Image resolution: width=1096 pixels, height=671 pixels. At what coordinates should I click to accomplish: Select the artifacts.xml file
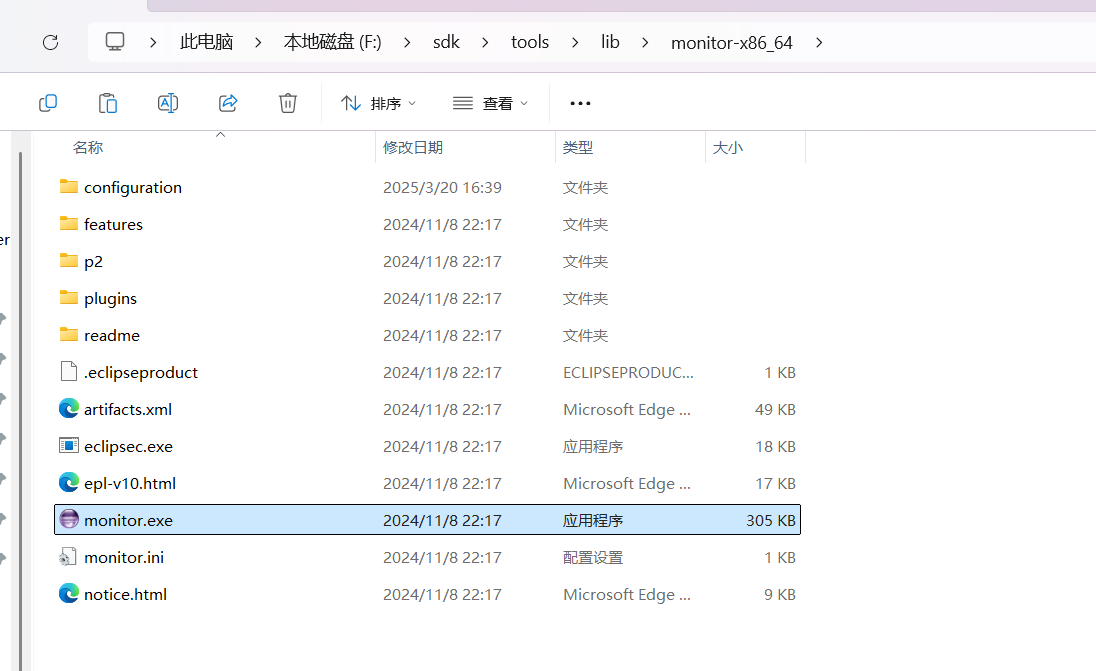click(127, 409)
